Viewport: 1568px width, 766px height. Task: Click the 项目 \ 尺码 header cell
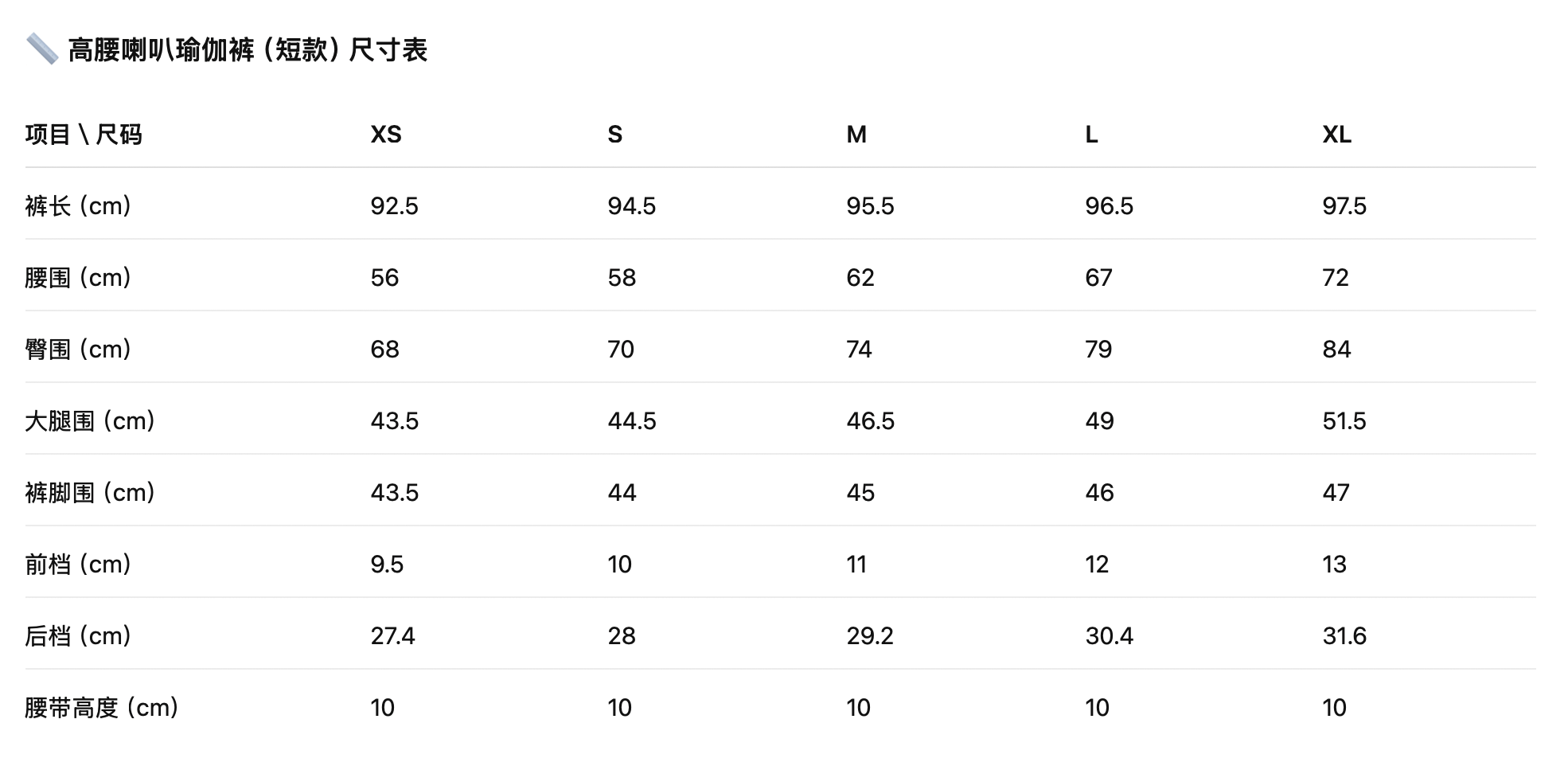(84, 135)
